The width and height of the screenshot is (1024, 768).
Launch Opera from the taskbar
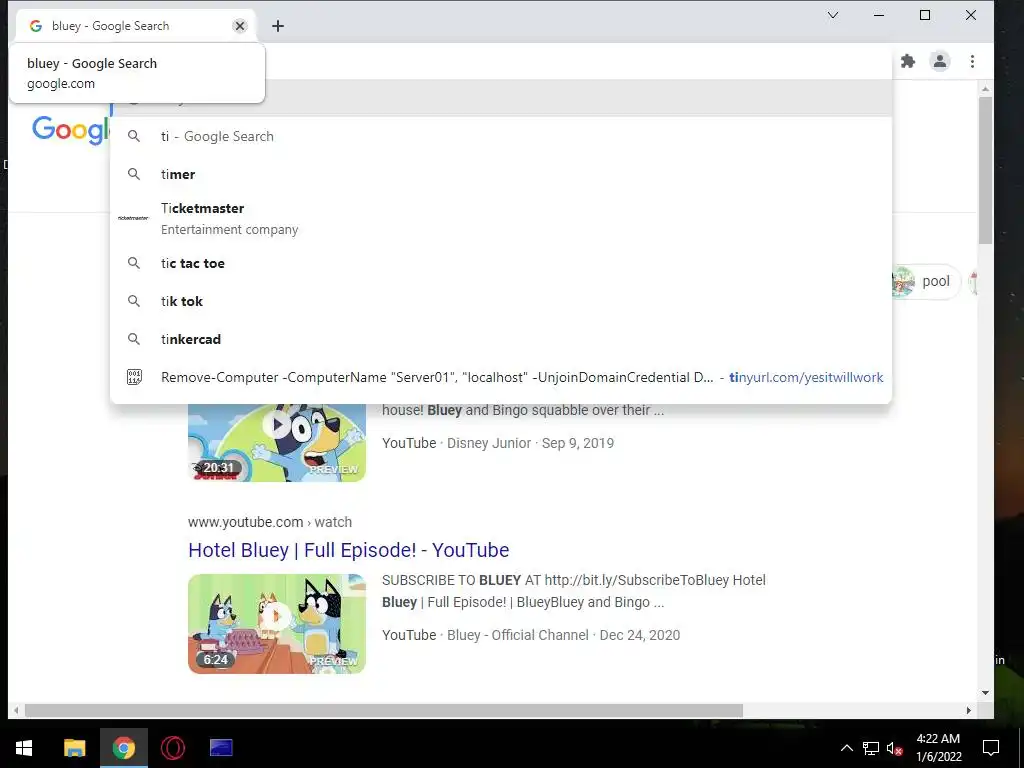172,748
